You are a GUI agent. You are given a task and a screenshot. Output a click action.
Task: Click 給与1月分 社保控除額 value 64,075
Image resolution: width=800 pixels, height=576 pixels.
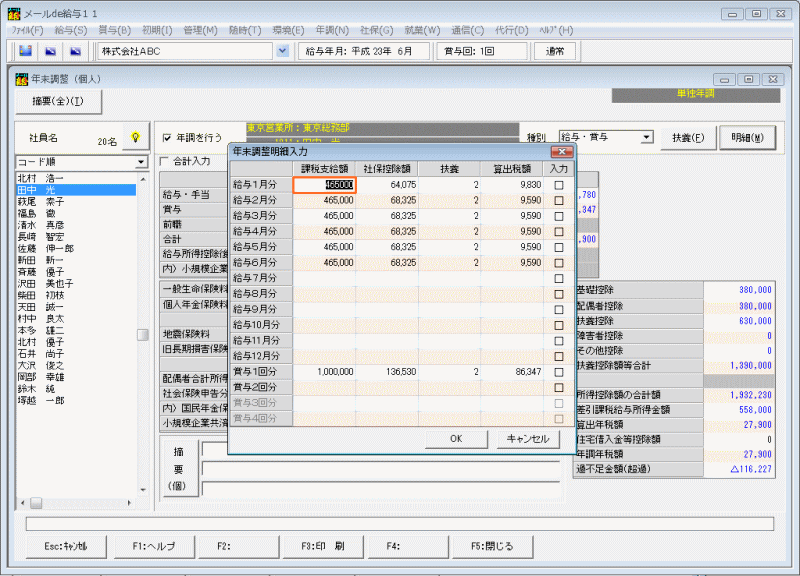[403, 185]
